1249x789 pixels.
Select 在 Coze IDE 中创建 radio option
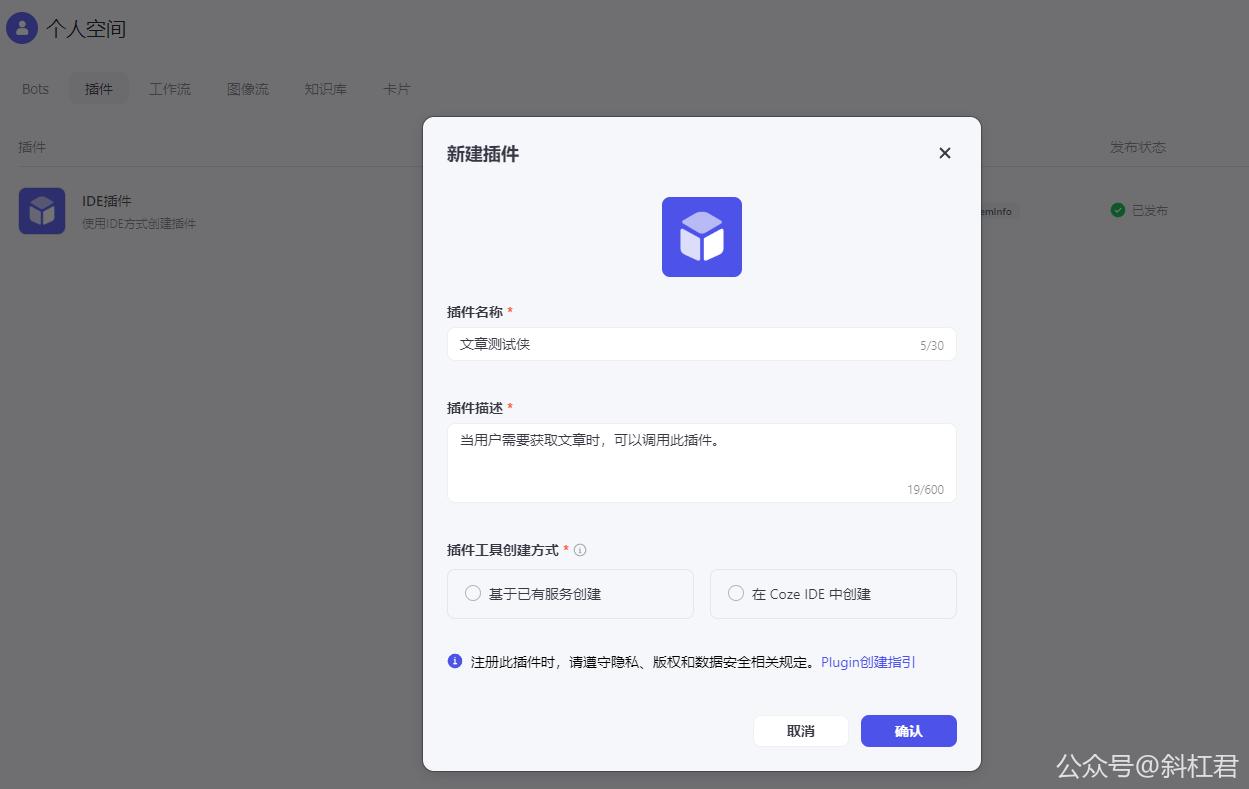(833, 594)
